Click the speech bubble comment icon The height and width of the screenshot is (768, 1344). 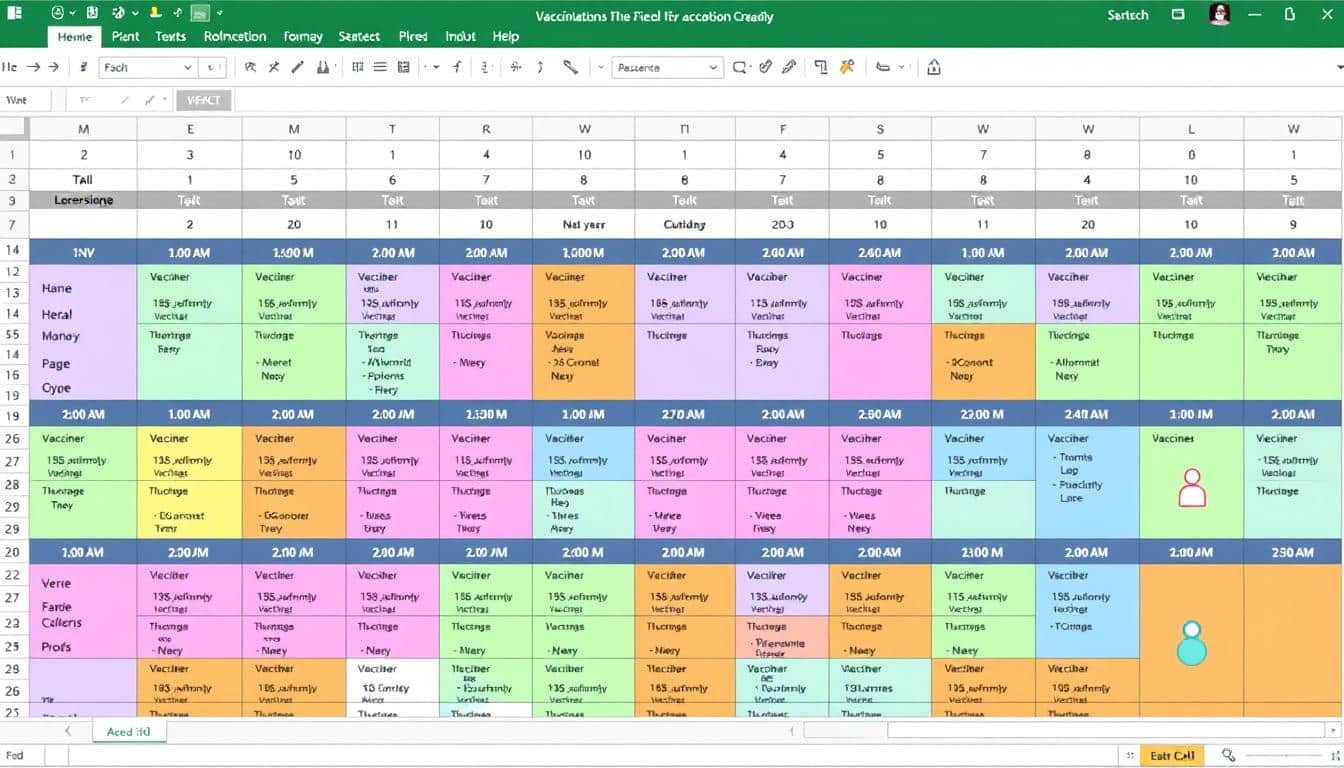point(740,67)
